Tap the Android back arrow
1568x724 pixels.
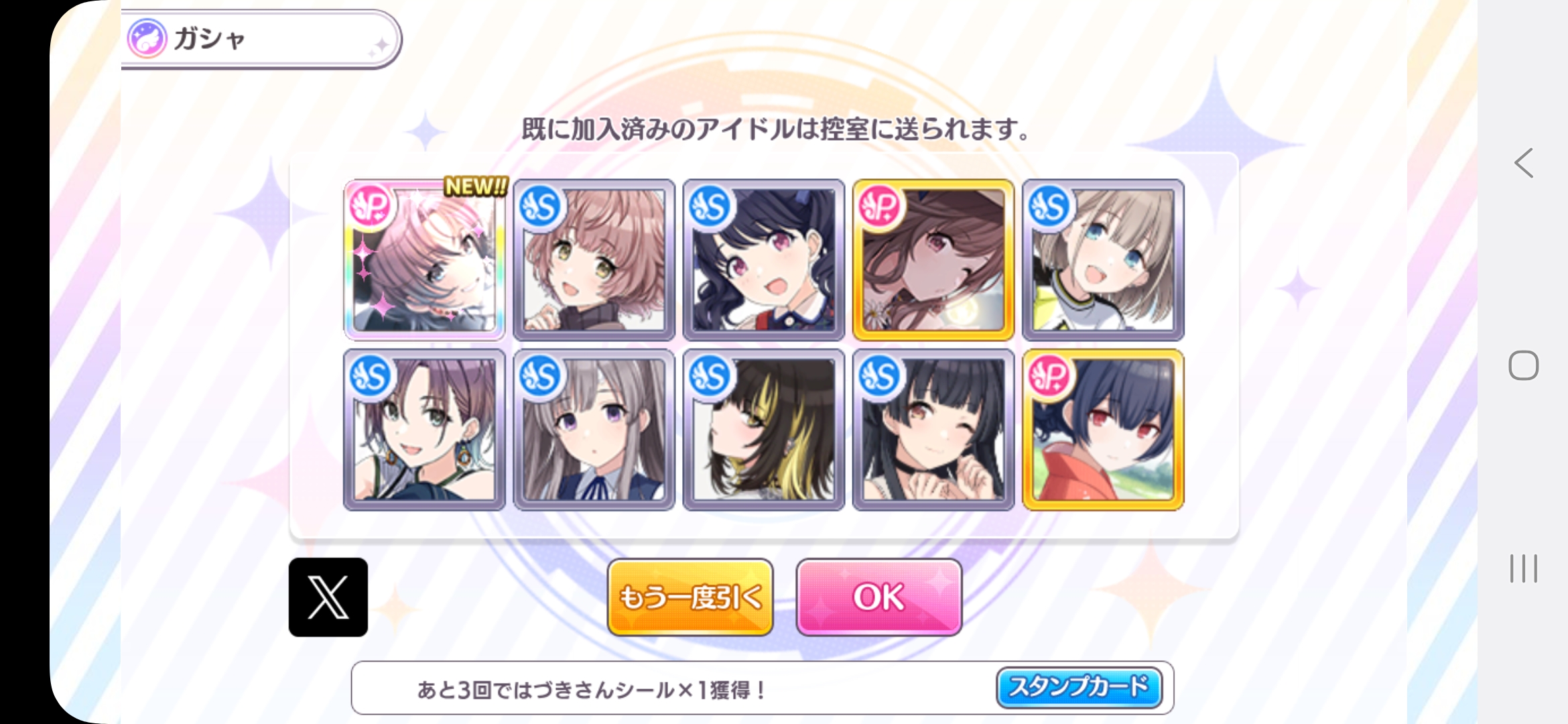click(1523, 163)
